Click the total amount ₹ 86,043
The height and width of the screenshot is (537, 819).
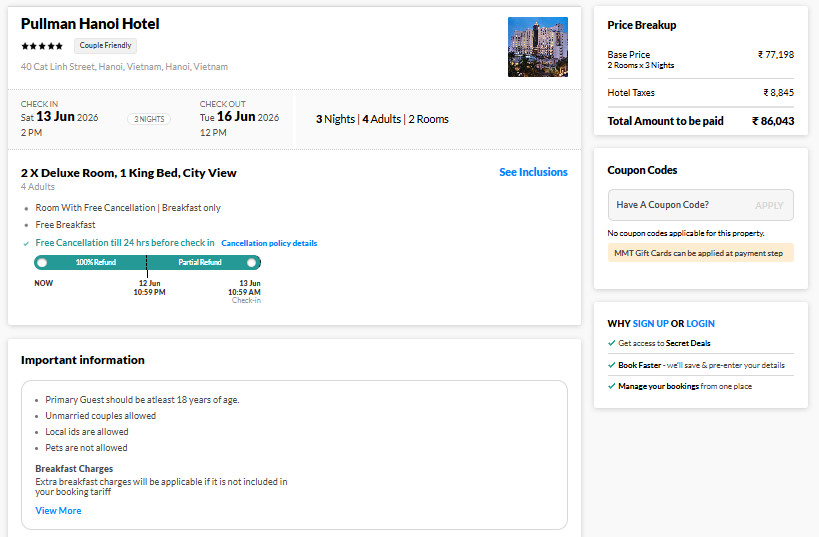(773, 121)
